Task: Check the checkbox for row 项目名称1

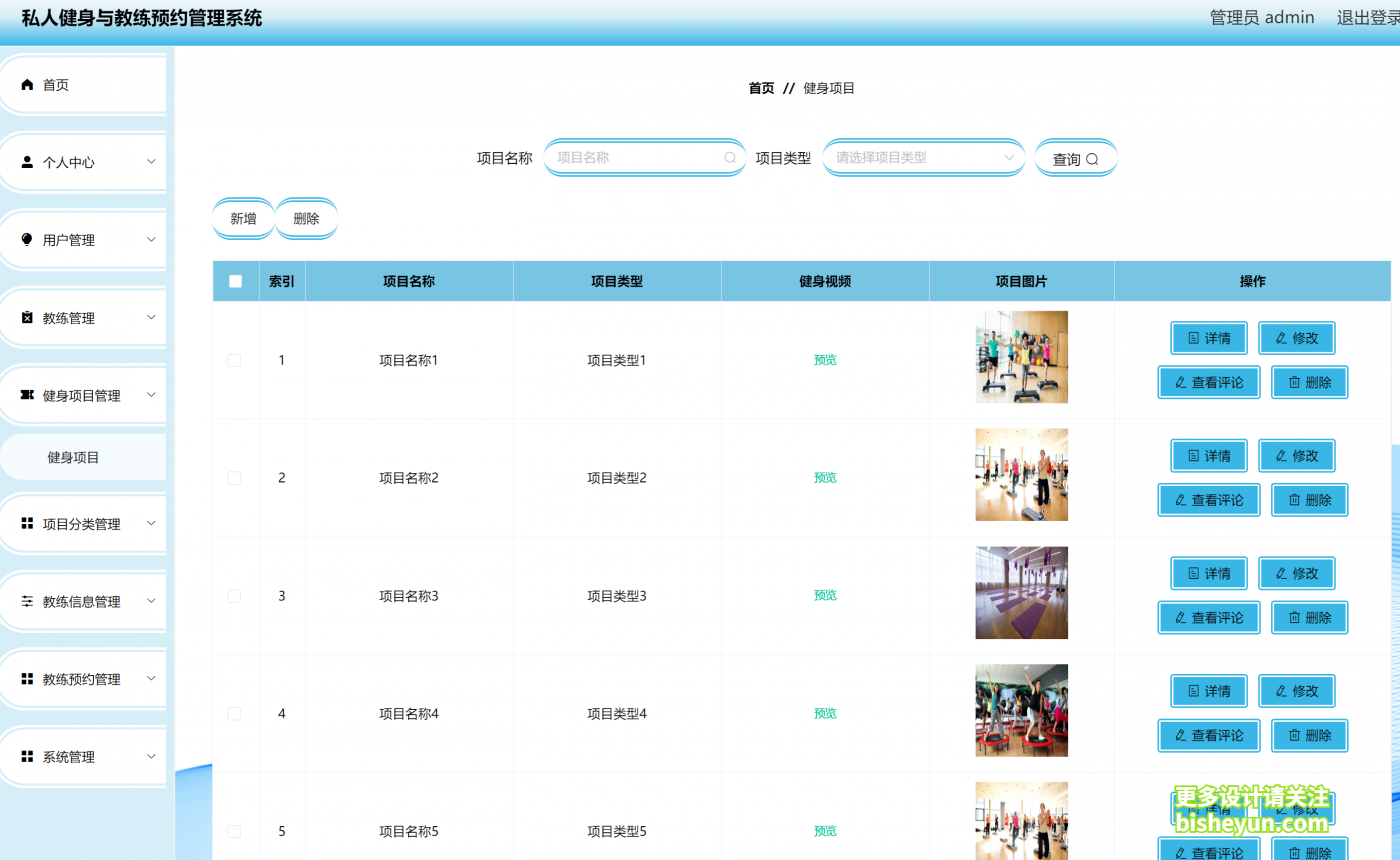Action: (234, 360)
